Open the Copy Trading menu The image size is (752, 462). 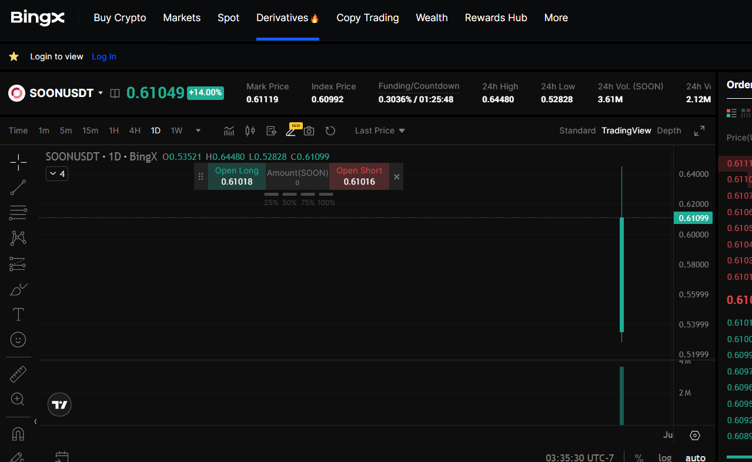(x=367, y=18)
